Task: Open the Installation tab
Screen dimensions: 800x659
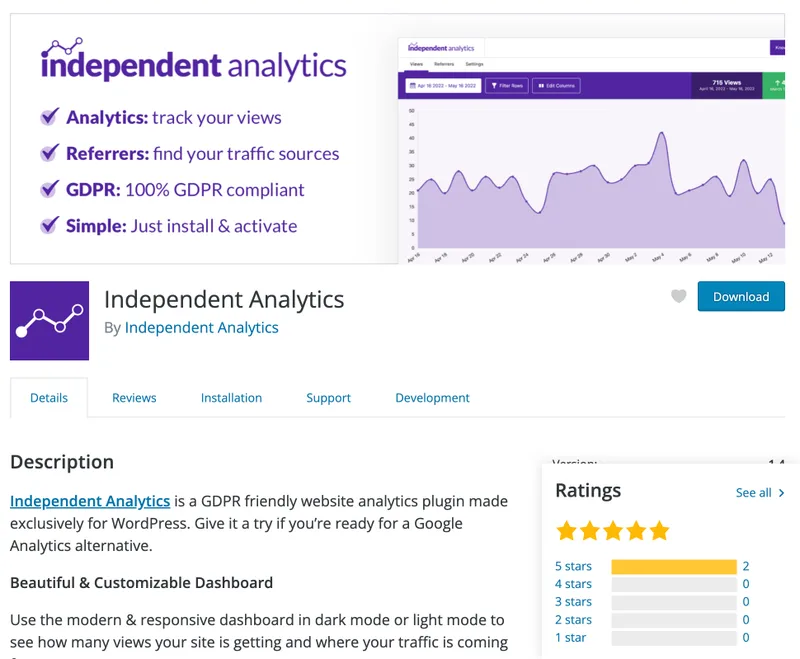Action: (231, 398)
